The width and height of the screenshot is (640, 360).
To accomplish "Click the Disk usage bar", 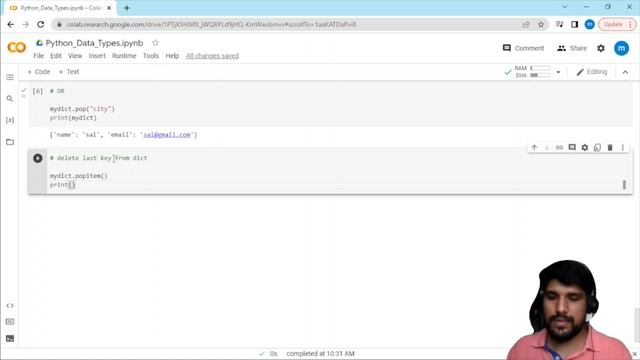I will click(540, 76).
